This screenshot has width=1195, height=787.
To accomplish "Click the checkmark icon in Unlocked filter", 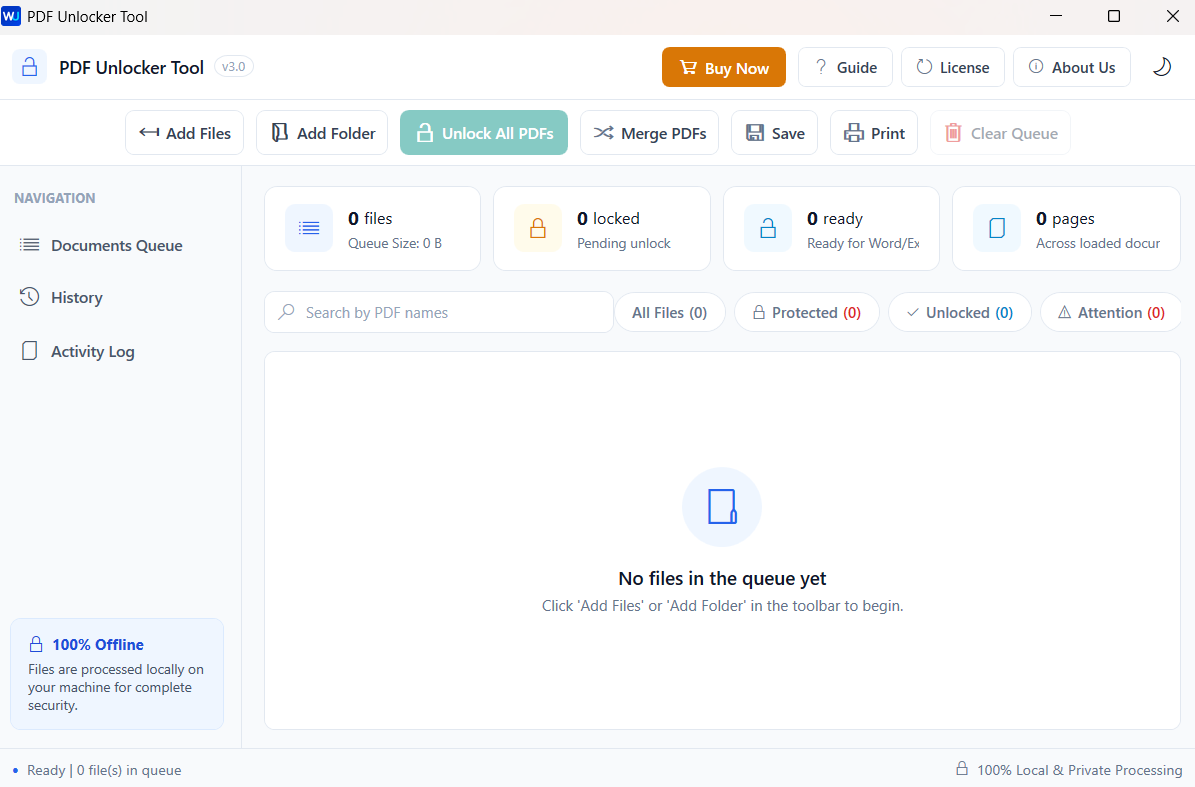I will (912, 312).
